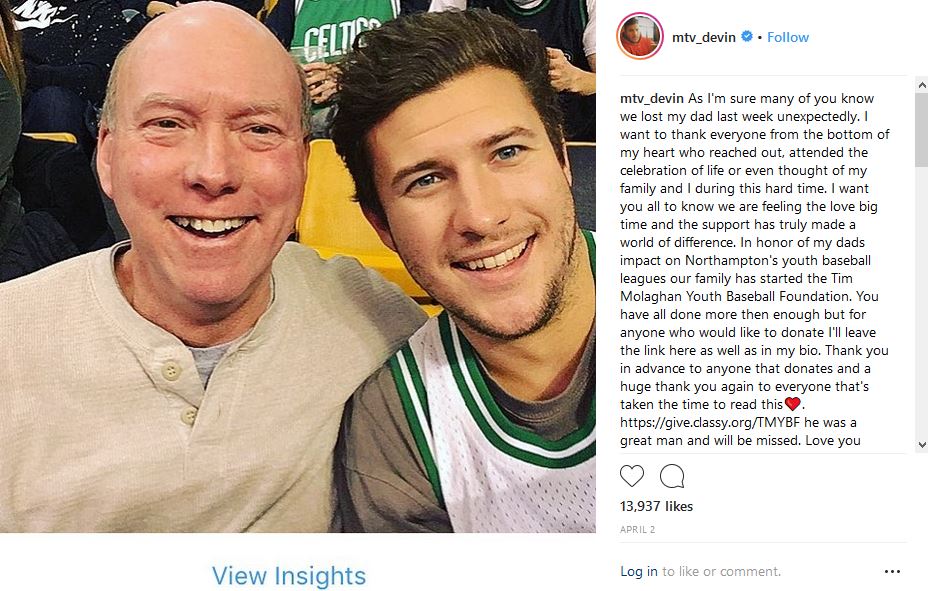Click the selfie photo of two men
Image resolution: width=928 pixels, height=591 pixels.
[298, 266]
